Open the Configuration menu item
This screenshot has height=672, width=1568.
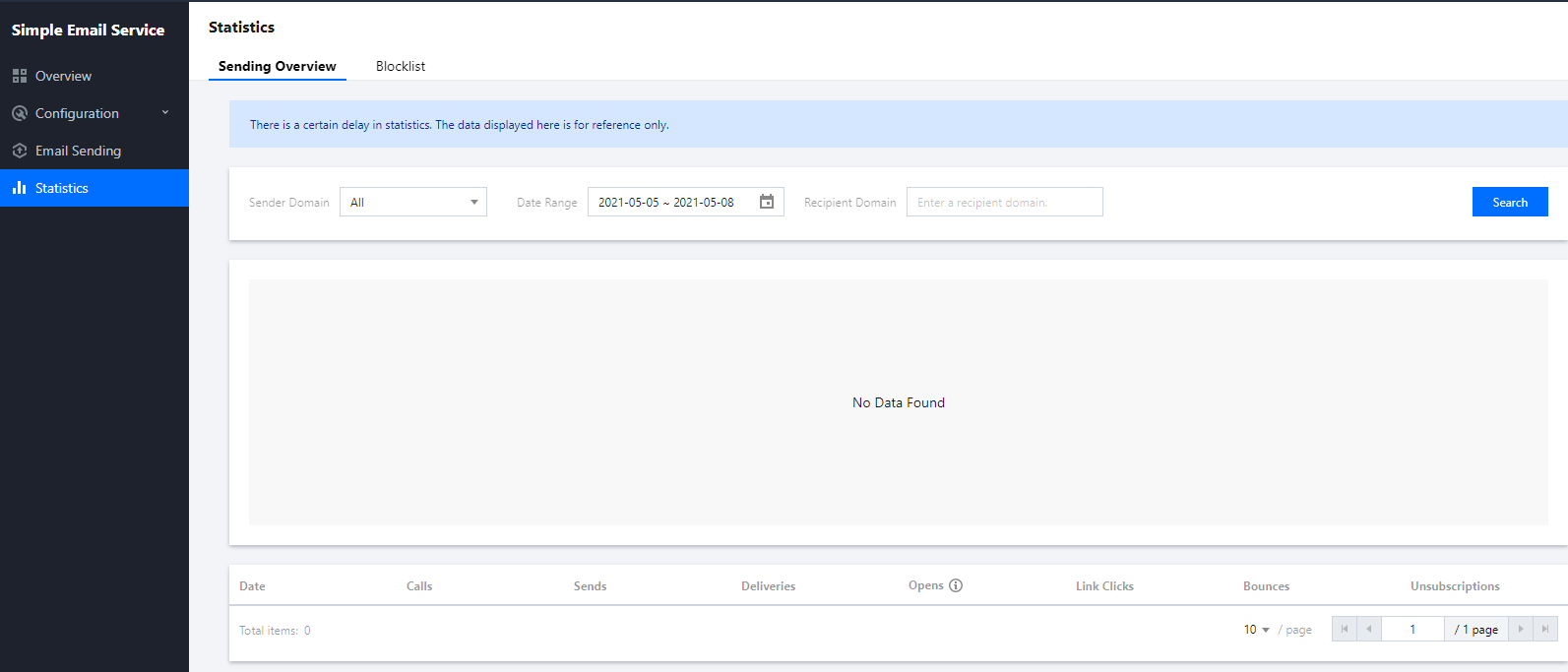pyautogui.click(x=94, y=113)
